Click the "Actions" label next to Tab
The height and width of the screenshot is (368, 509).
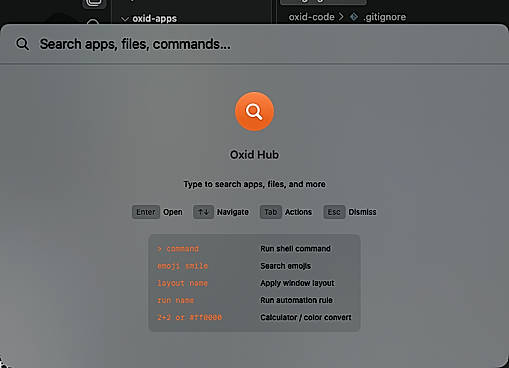point(298,212)
